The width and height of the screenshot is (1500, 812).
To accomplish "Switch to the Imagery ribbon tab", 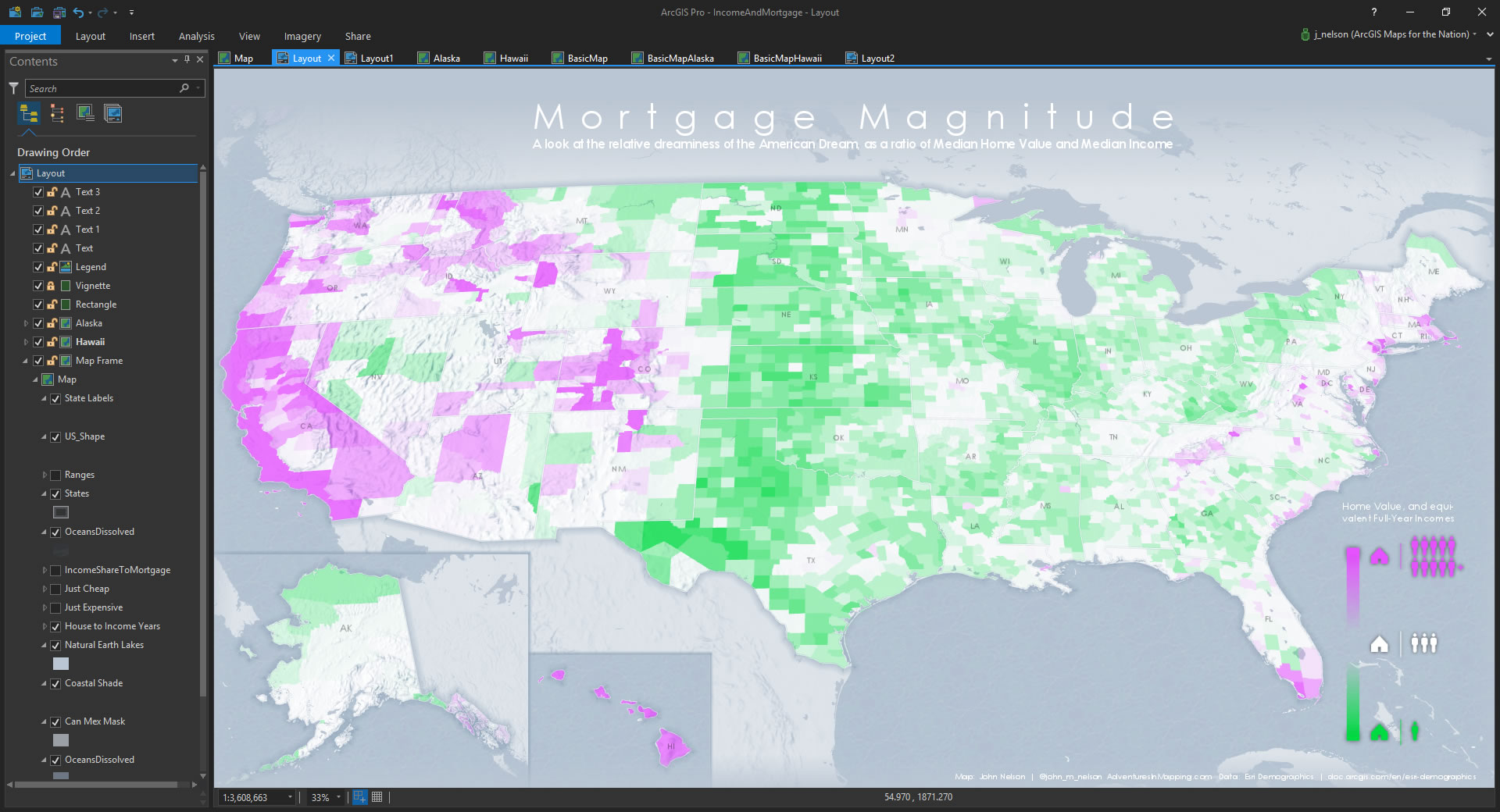I will pos(303,36).
